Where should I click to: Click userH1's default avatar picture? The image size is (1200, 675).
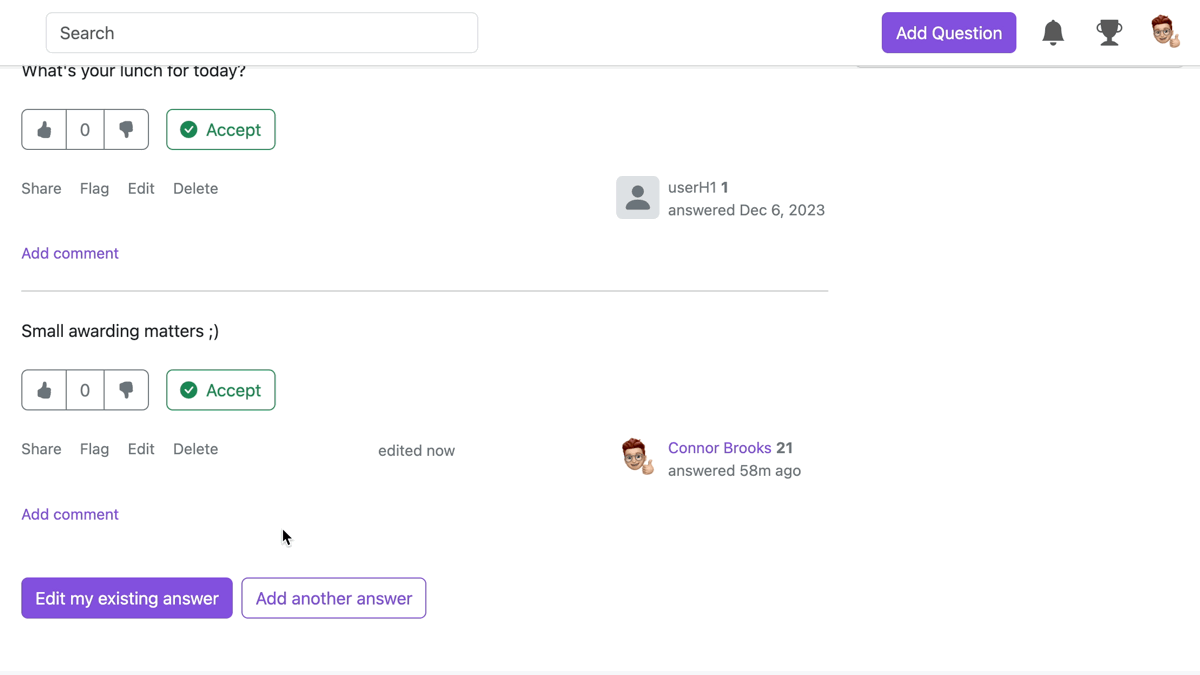(637, 198)
